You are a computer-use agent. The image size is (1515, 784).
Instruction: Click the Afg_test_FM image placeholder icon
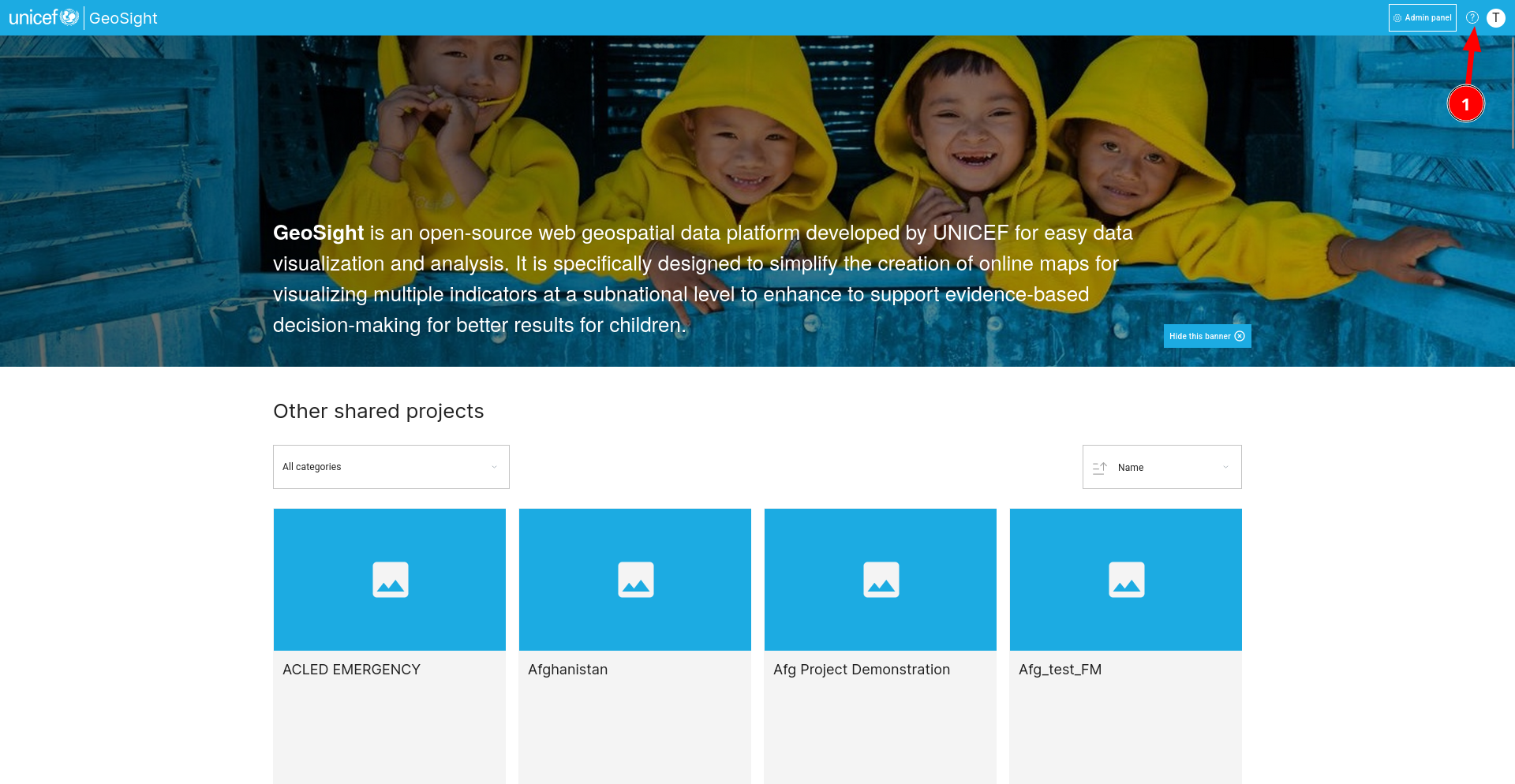pyautogui.click(x=1127, y=580)
